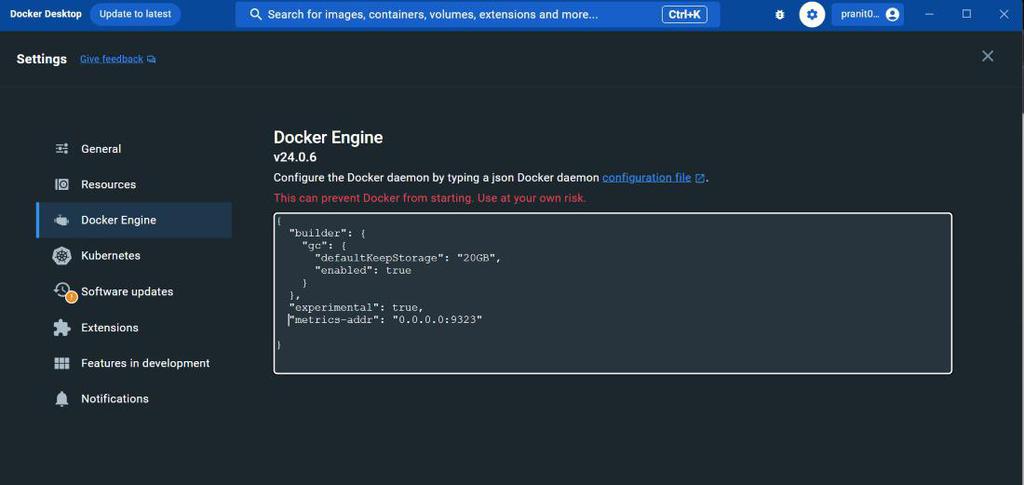This screenshot has width=1024, height=485.
Task: Click the Update to latest button
Action: pos(135,14)
